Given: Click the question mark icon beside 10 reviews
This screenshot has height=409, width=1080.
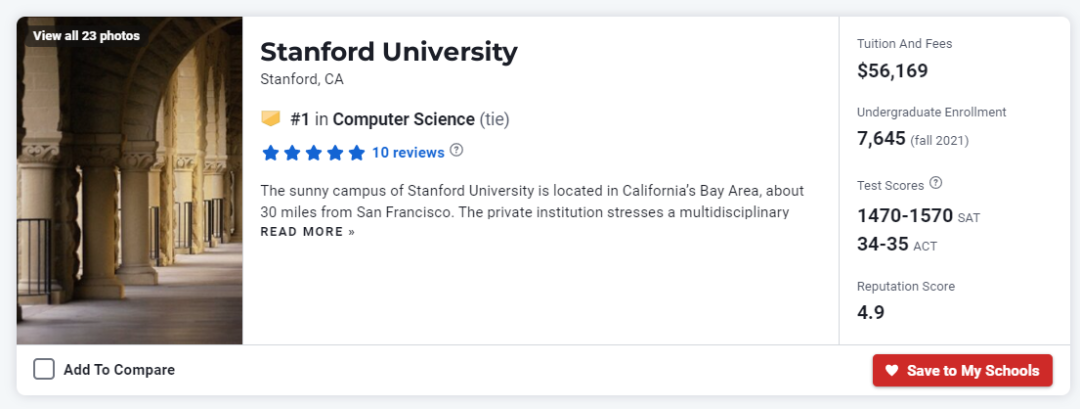Looking at the screenshot, I should (456, 150).
